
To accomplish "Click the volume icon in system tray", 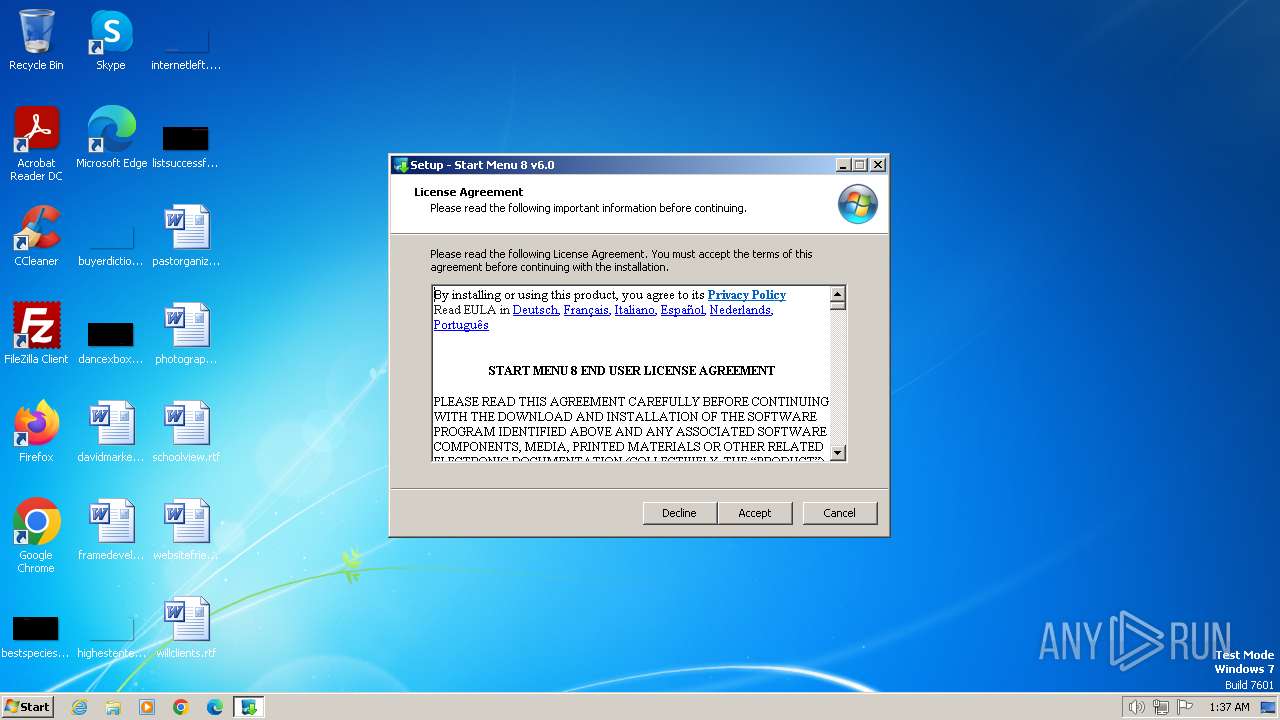I will coord(1136,707).
